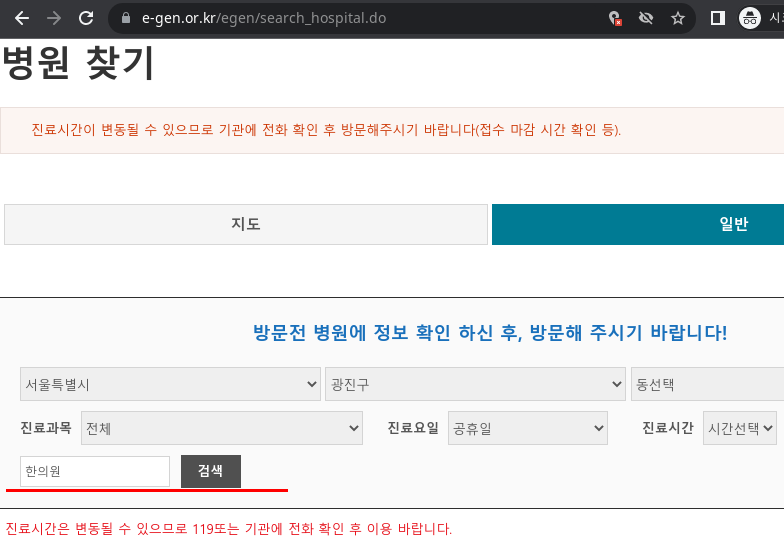Screen dimensions: 784x542
Task: Open the 진료시간 시간선택 dropdown
Action: click(x=740, y=428)
